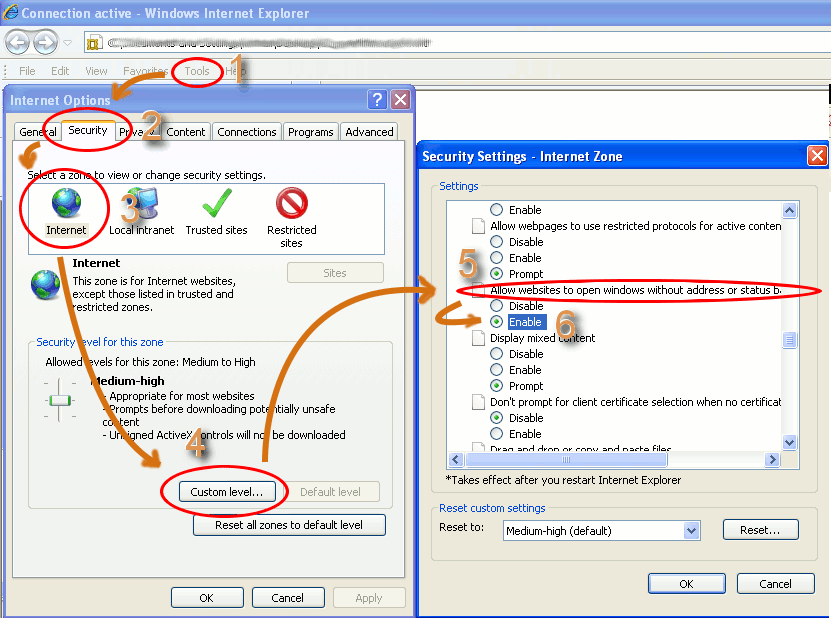Switch to the Connections tab
831x618 pixels.
coord(246,132)
